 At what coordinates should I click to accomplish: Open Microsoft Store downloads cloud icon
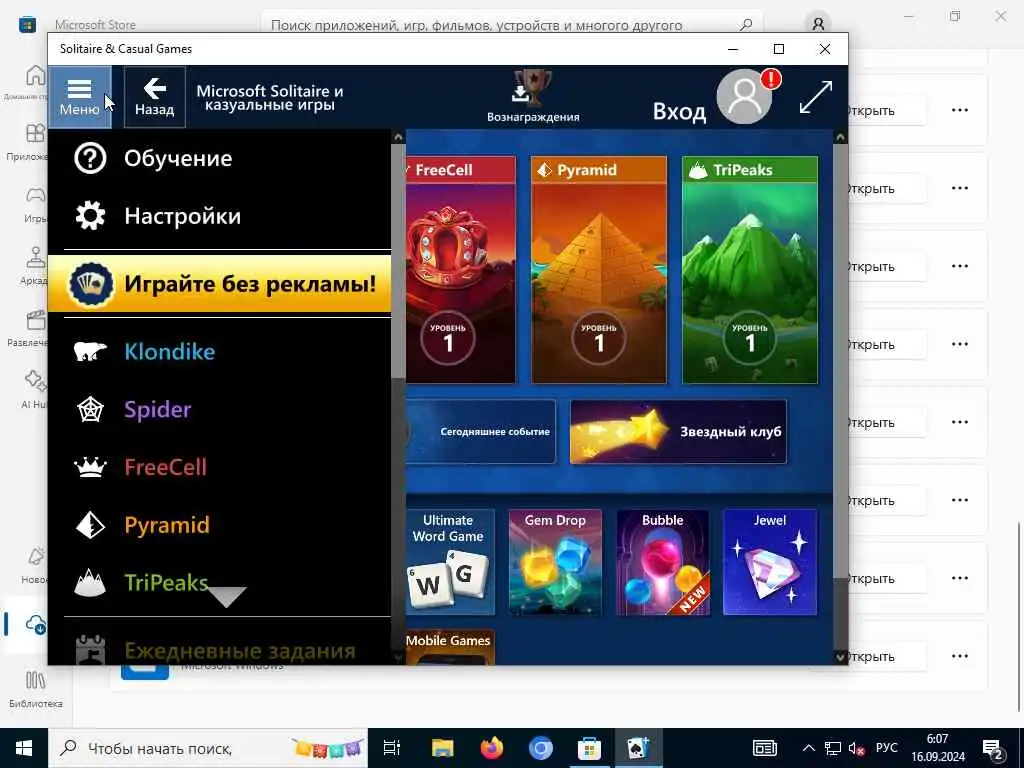(x=35, y=624)
